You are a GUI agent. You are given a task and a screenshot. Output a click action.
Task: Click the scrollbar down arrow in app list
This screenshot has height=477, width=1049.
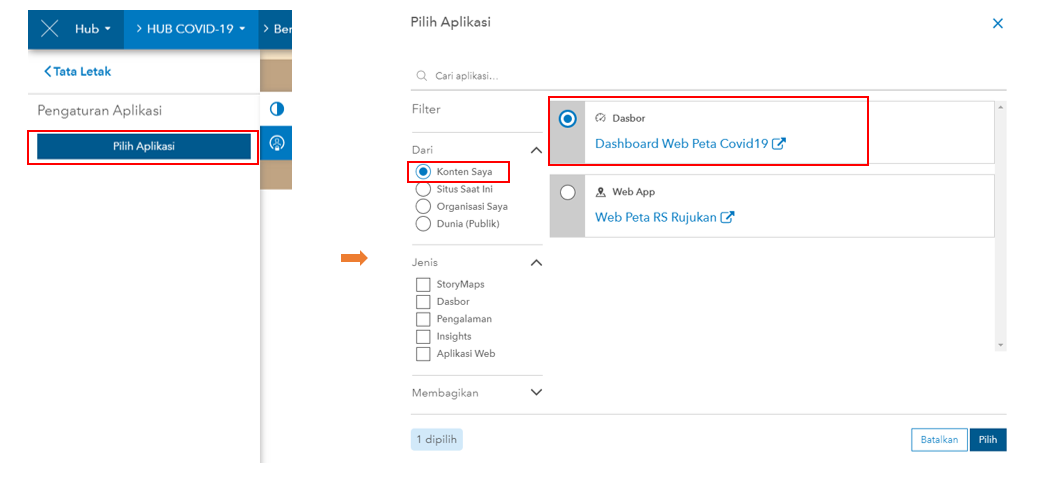point(1000,344)
